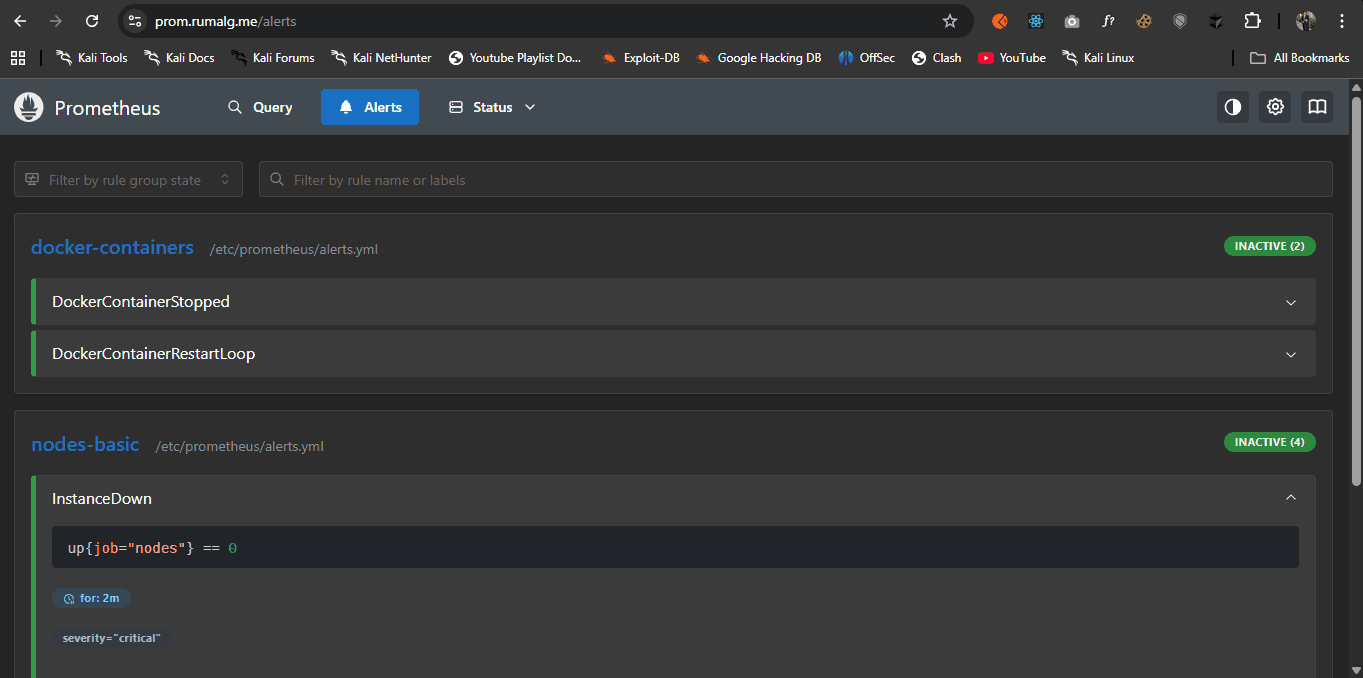This screenshot has height=678, width=1363.
Task: Click the Filter by rule name or labels field
Action: click(x=795, y=180)
